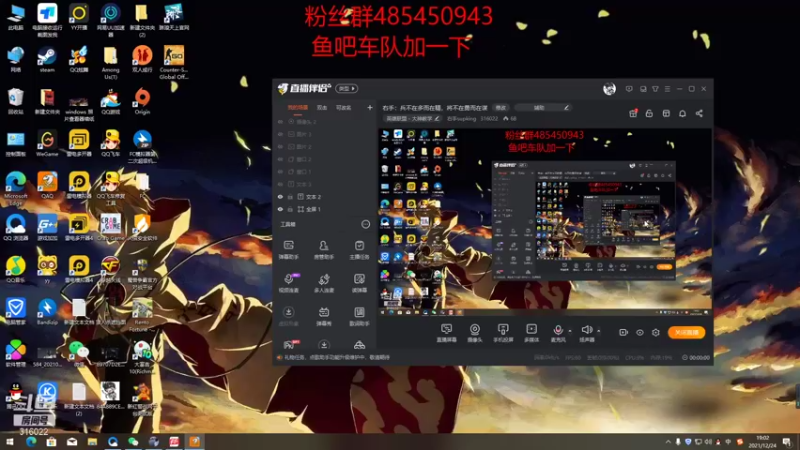The height and width of the screenshot is (450, 800).
Task: Click the 修改 button after the stream title
Action: 501,108
